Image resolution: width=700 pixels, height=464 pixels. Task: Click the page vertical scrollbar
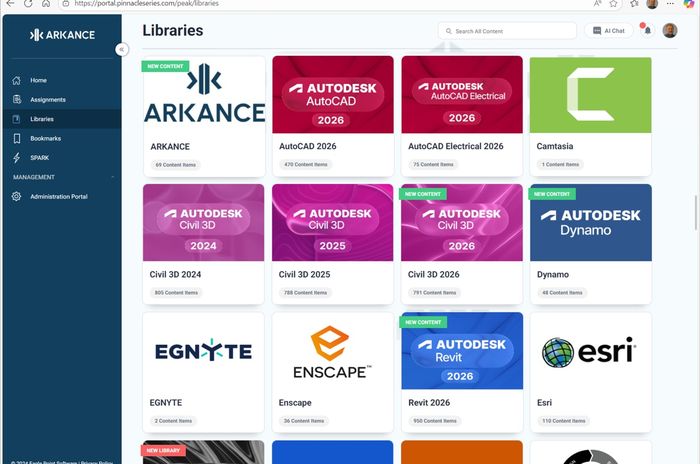tap(696, 212)
